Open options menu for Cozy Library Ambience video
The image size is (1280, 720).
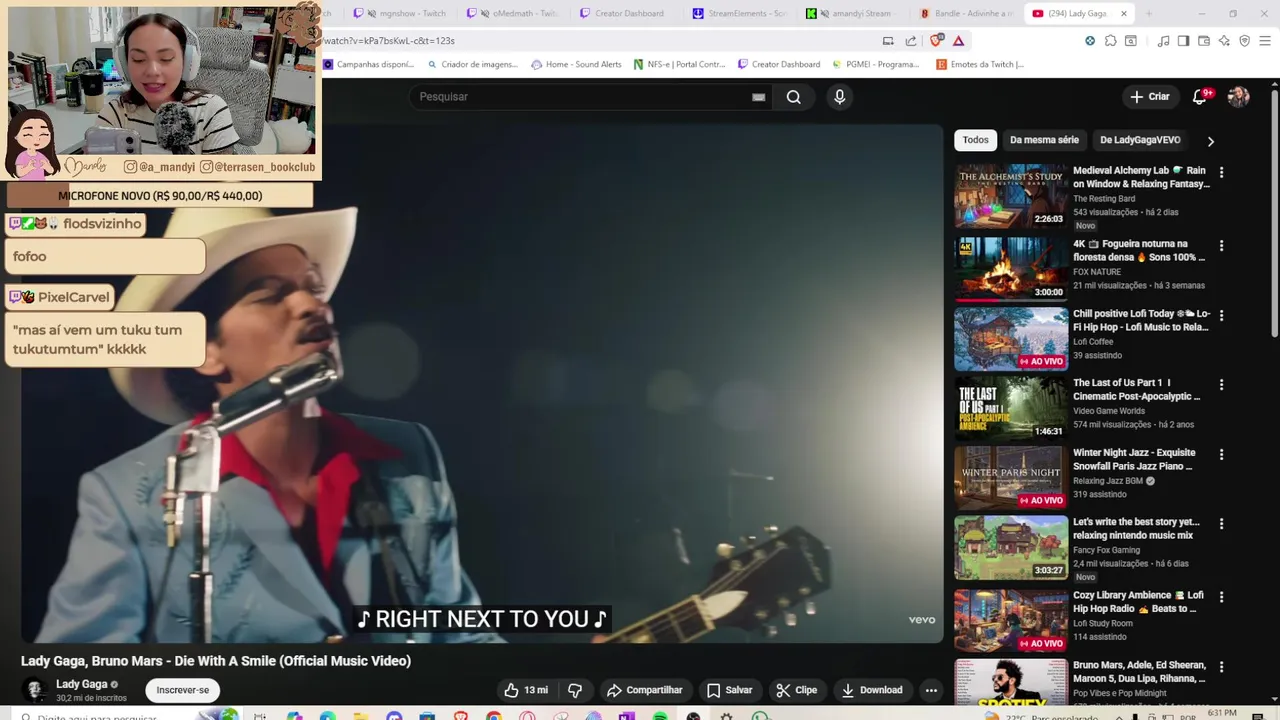1221,596
